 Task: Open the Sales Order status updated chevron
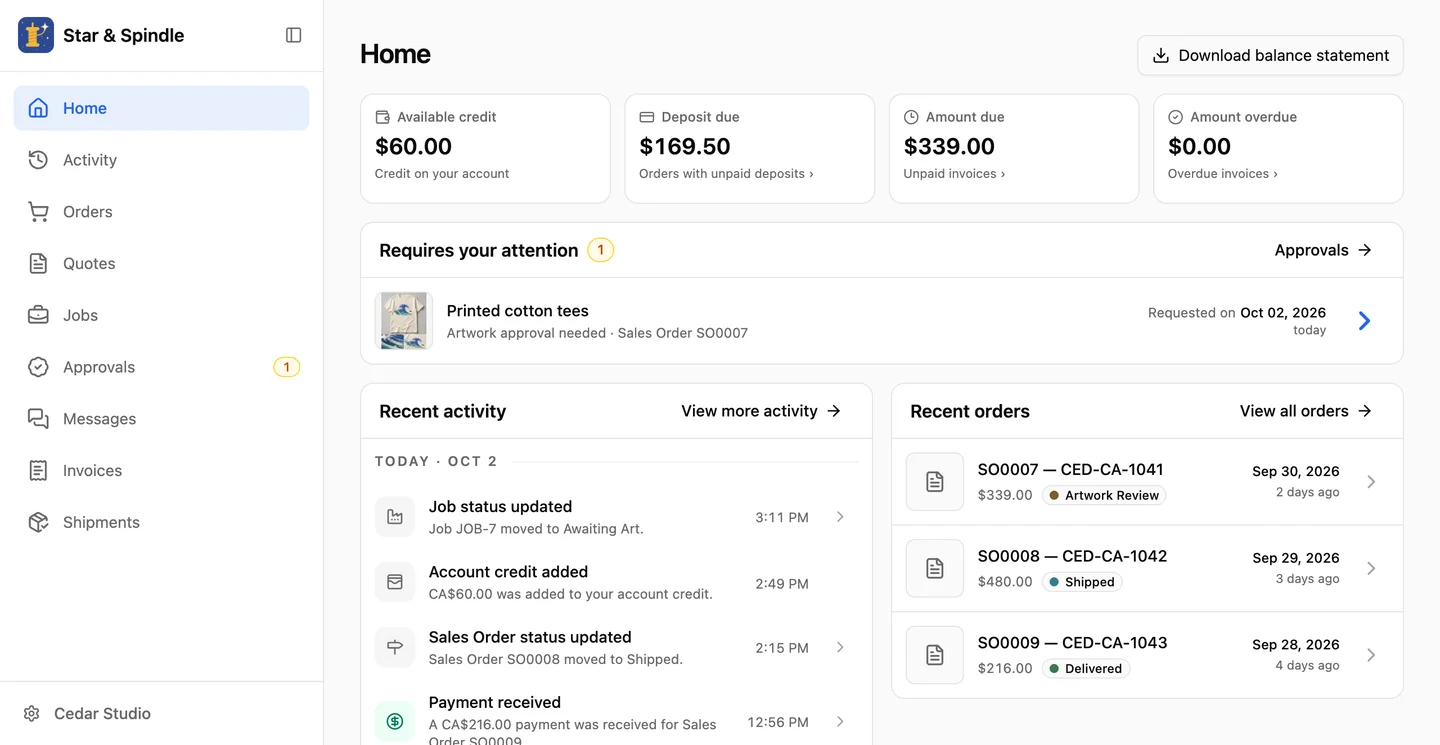[840, 647]
